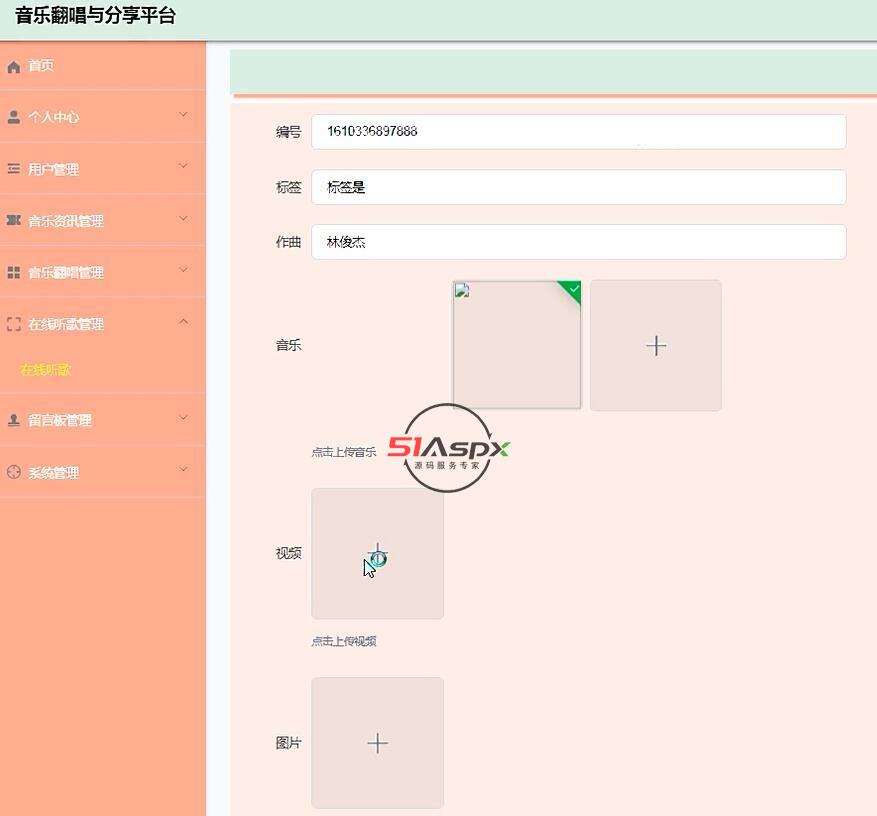Click the circular icon beside 系统管理
877x816 pixels.
point(14,472)
